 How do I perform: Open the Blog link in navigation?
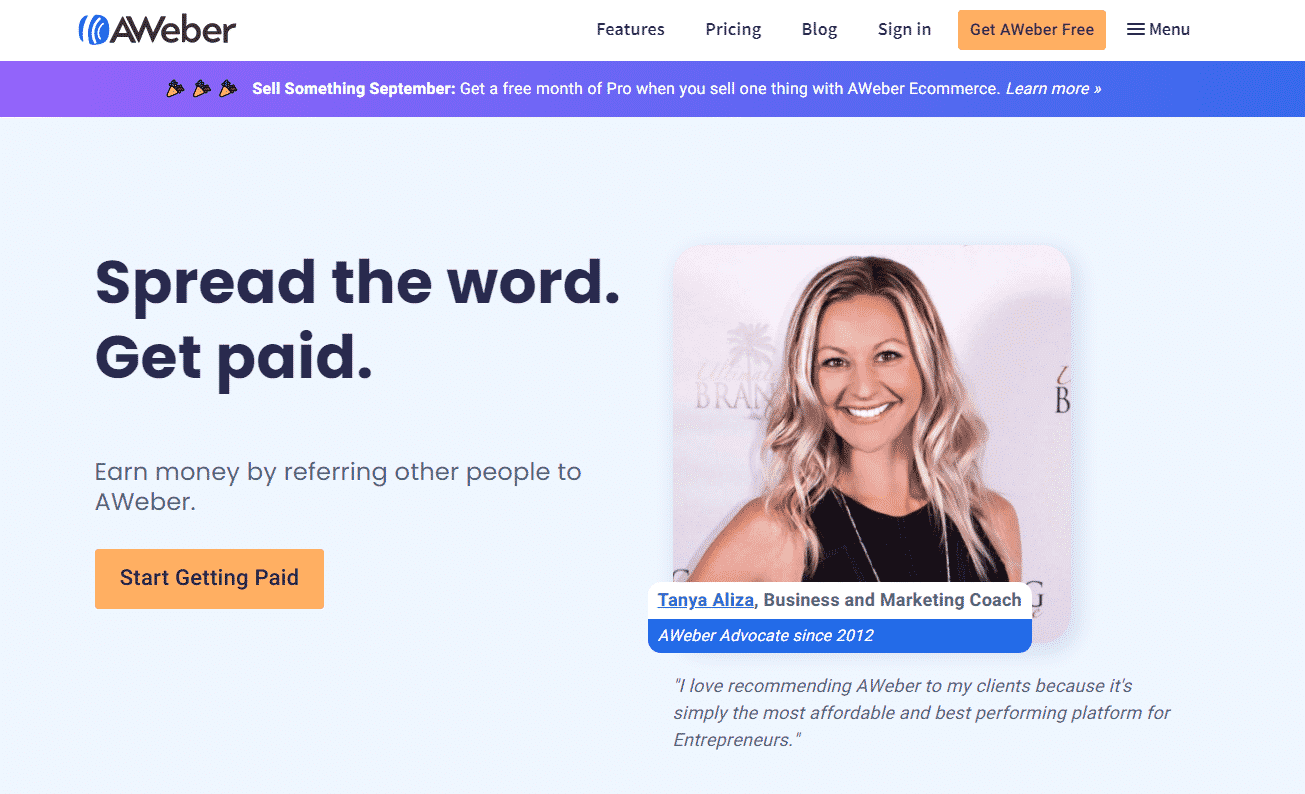[x=819, y=30]
